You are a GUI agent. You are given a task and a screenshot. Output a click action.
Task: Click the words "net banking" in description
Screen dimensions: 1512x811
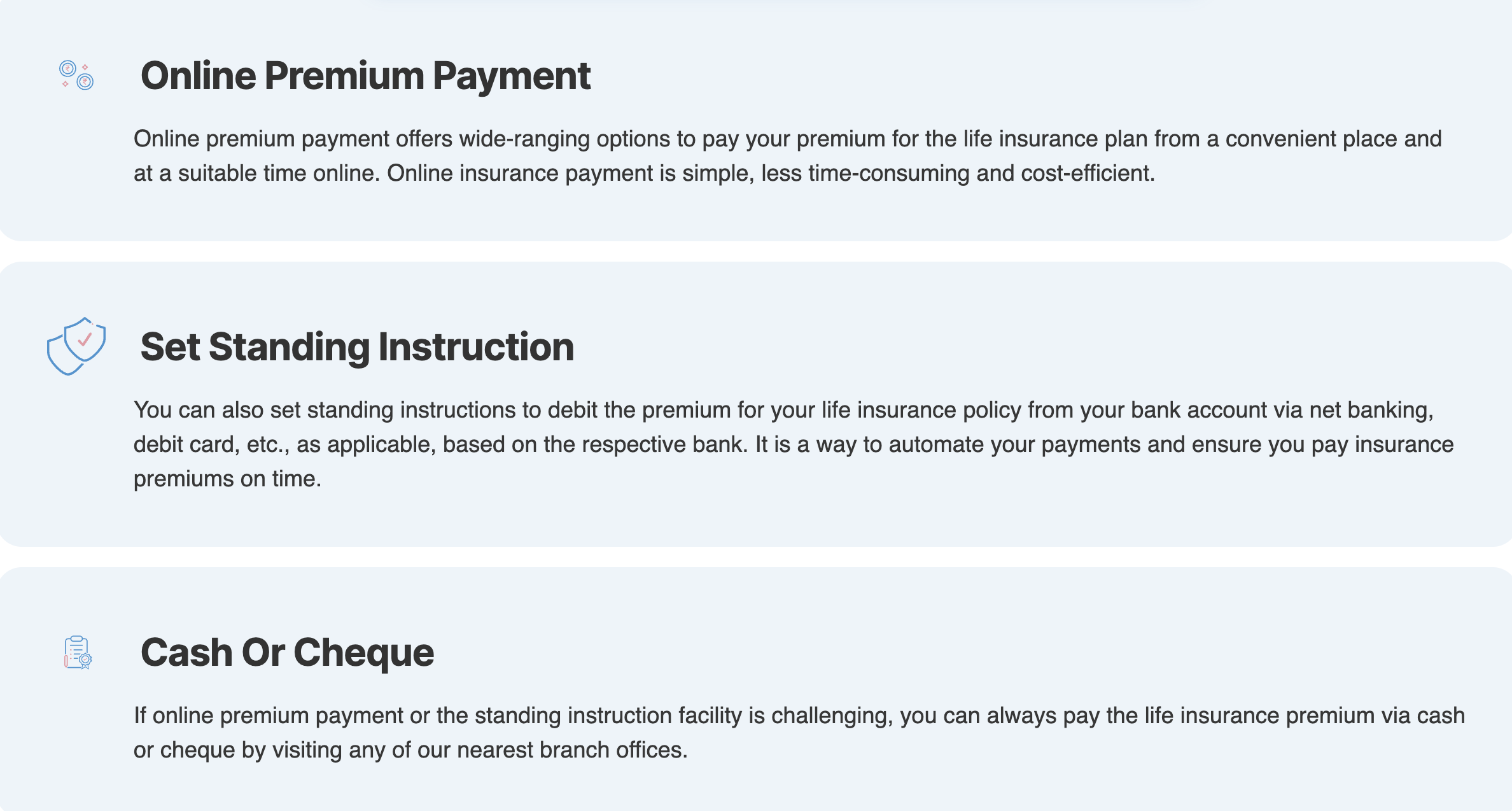[1370, 410]
